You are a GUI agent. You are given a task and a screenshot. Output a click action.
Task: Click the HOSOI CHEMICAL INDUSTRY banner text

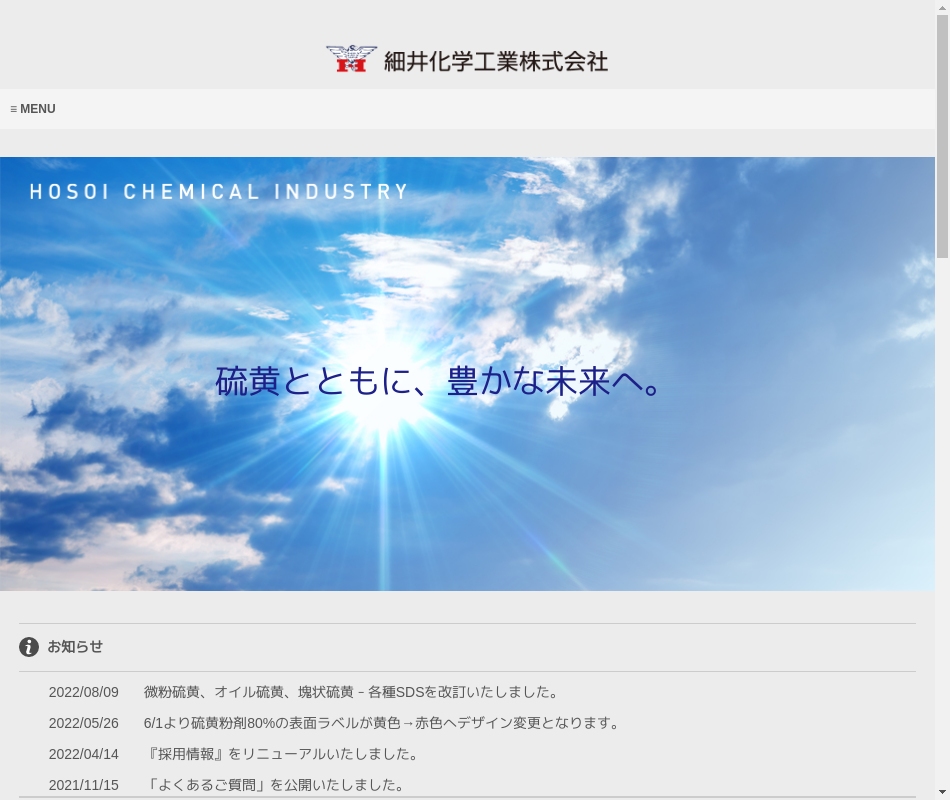pos(219,192)
